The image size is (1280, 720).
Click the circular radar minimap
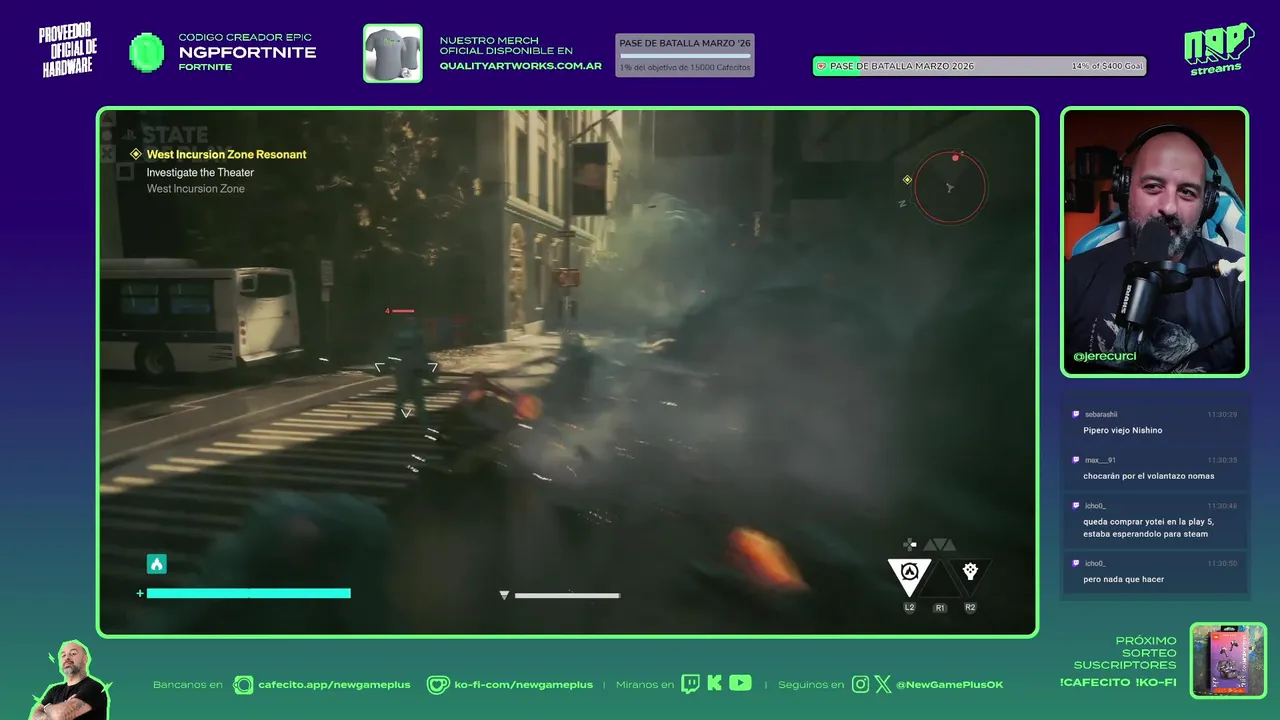click(x=950, y=187)
